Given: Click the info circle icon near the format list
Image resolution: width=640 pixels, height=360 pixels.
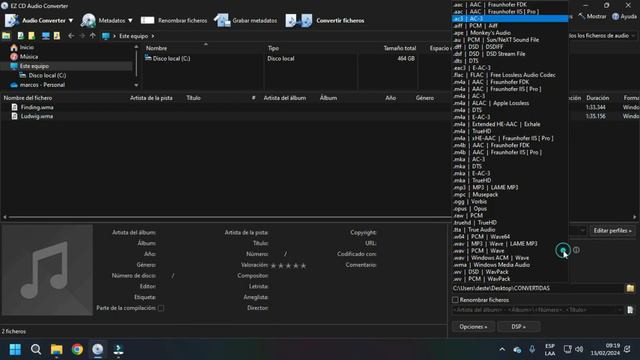Looking at the screenshot, I should point(576,250).
